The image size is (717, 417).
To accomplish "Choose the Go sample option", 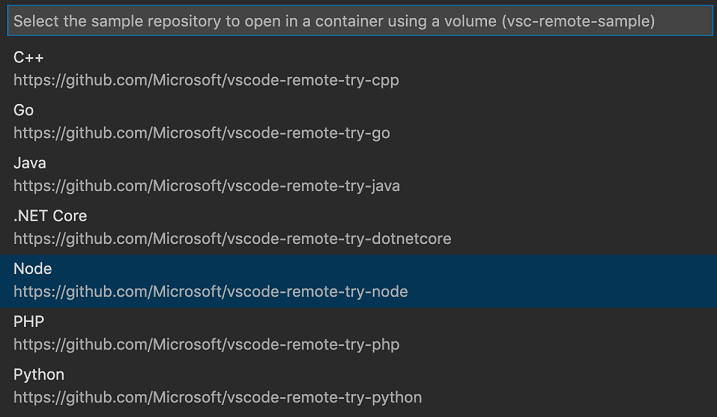I will [24, 110].
